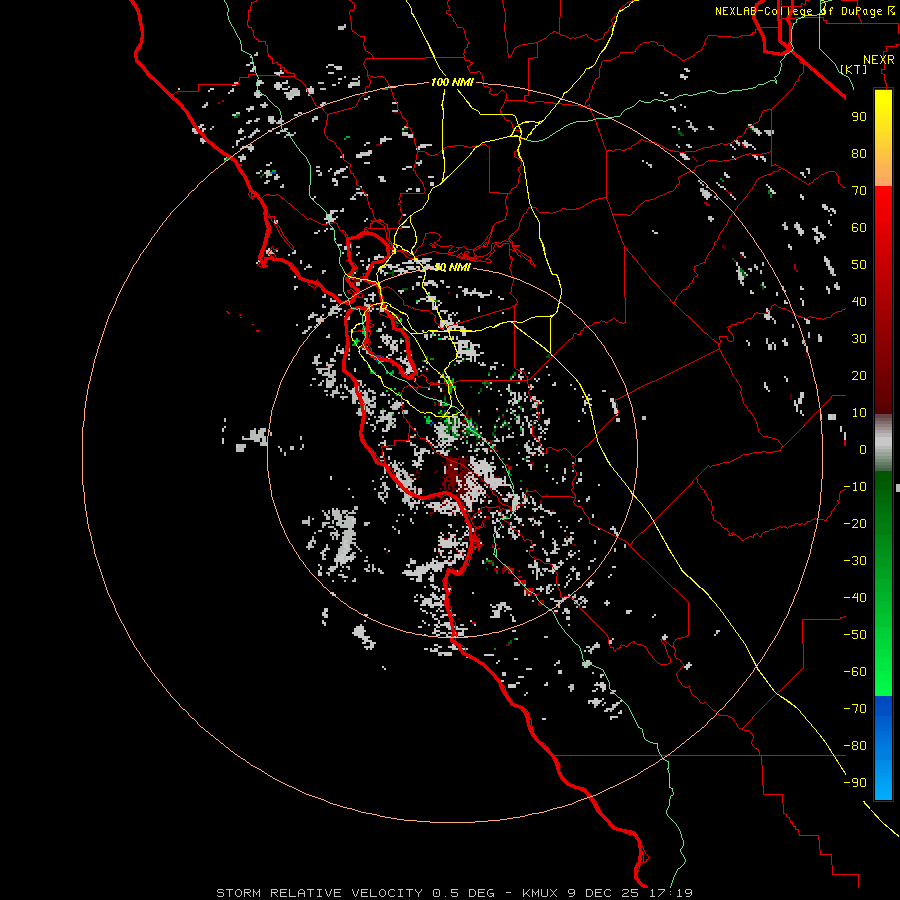The height and width of the screenshot is (900, 900).
Task: Select the 0 value on velocity legend
Action: 863,449
